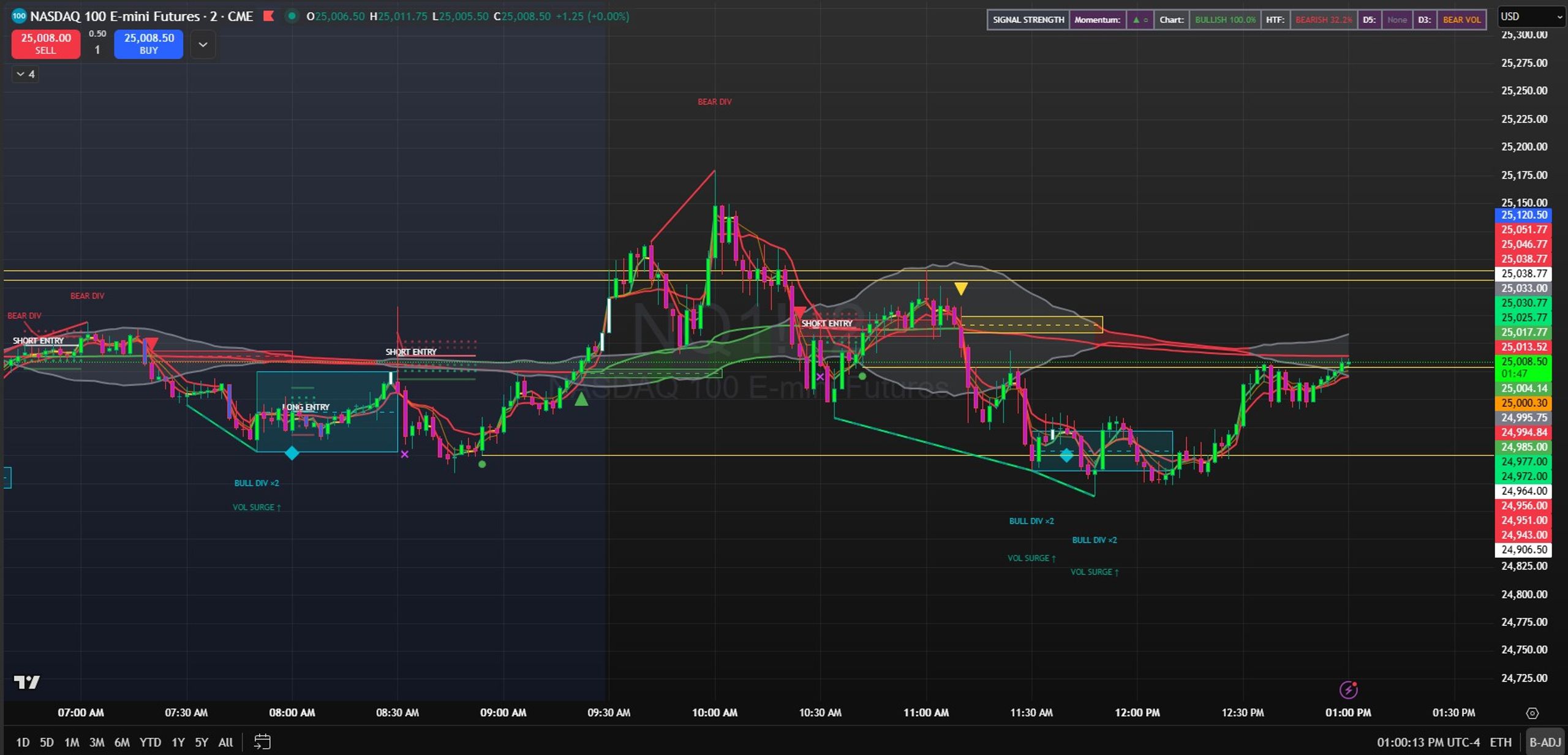Image resolution: width=1568 pixels, height=755 pixels.
Task: Open the USD currency dropdown
Action: click(1531, 17)
